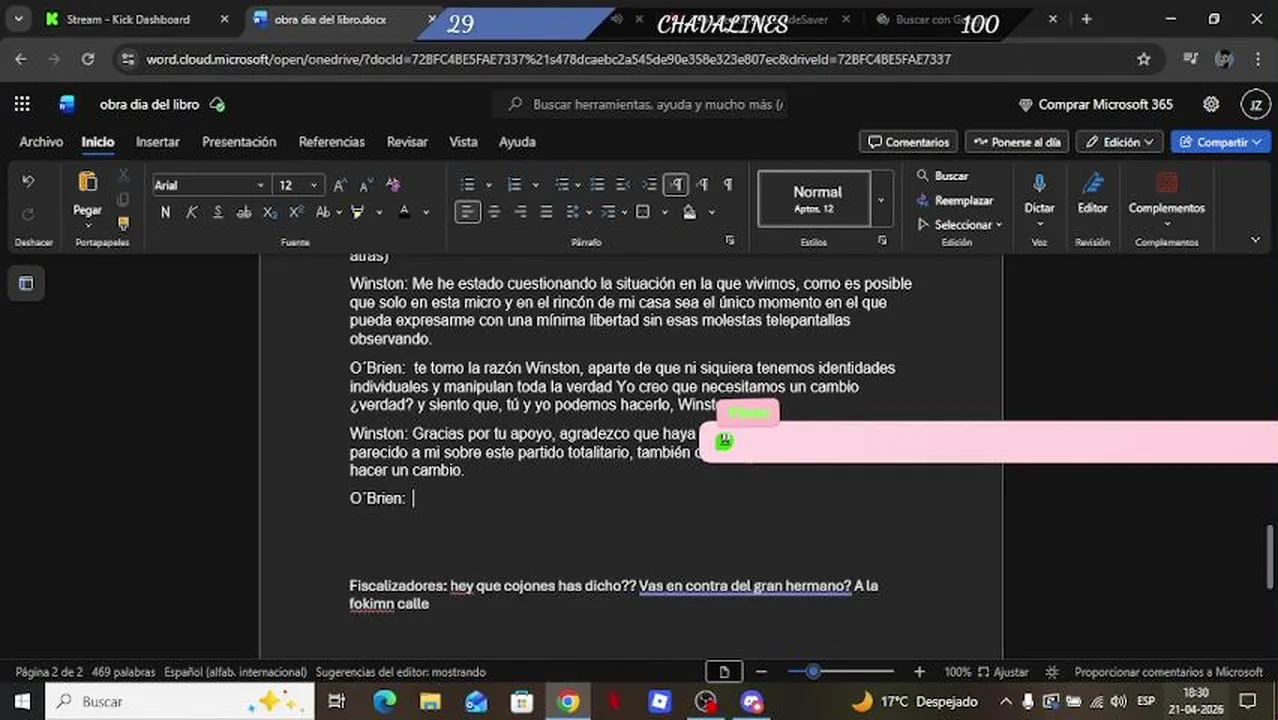Screen dimensions: 1278x720
Task: Toggle left text alignment button
Action: [467, 212]
